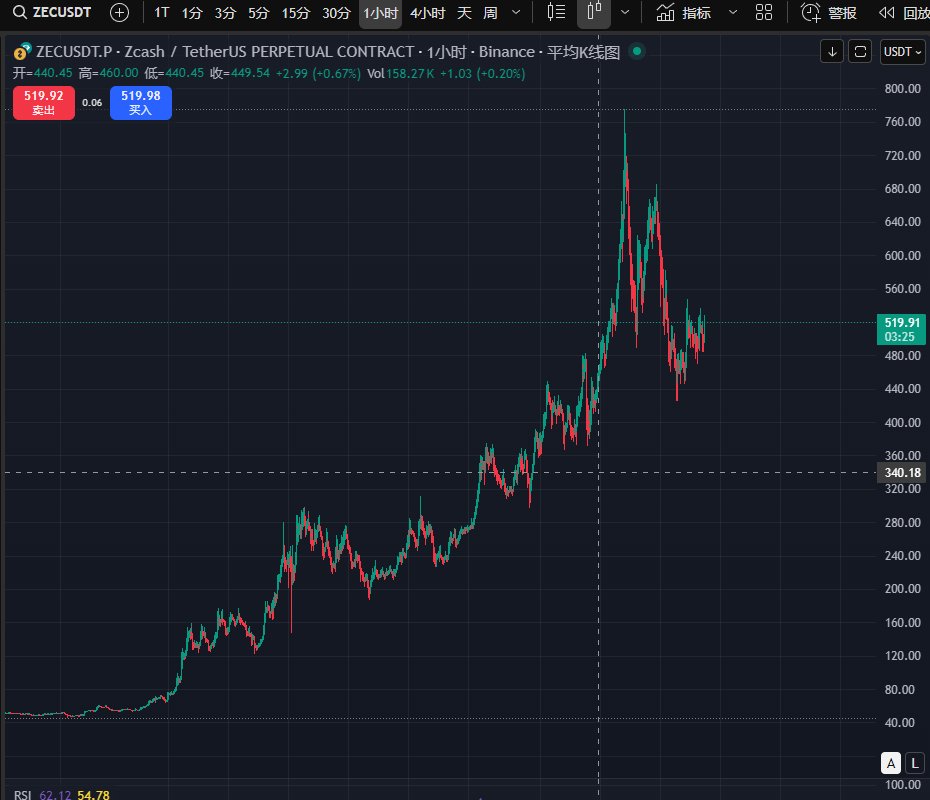
Task: Expand the time interval dropdown chevron
Action: (516, 12)
